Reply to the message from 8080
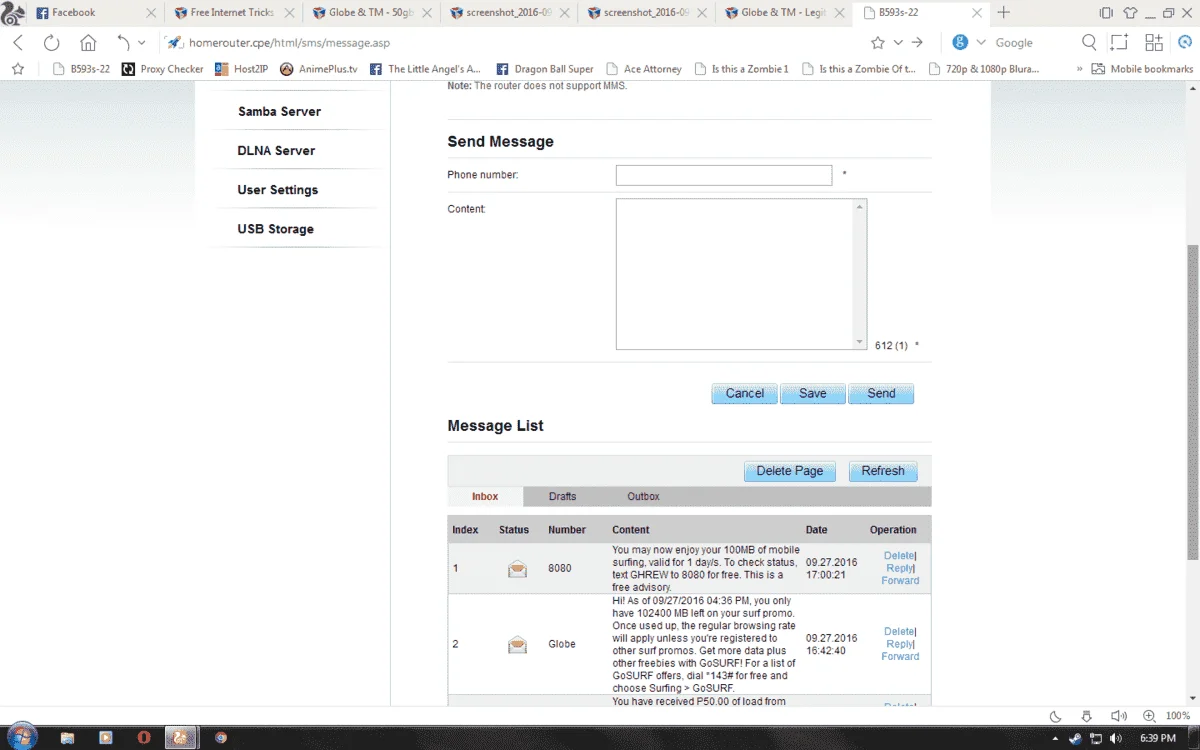Viewport: 1200px width, 750px height. pyautogui.click(x=900, y=568)
